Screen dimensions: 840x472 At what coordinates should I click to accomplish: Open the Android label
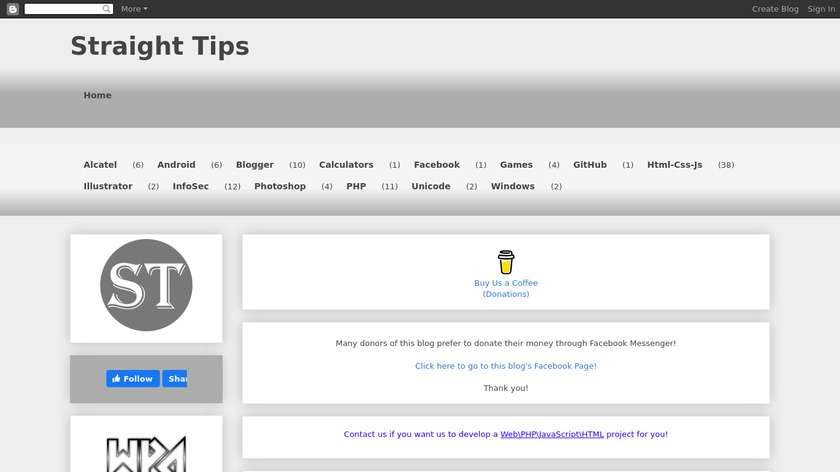(176, 165)
